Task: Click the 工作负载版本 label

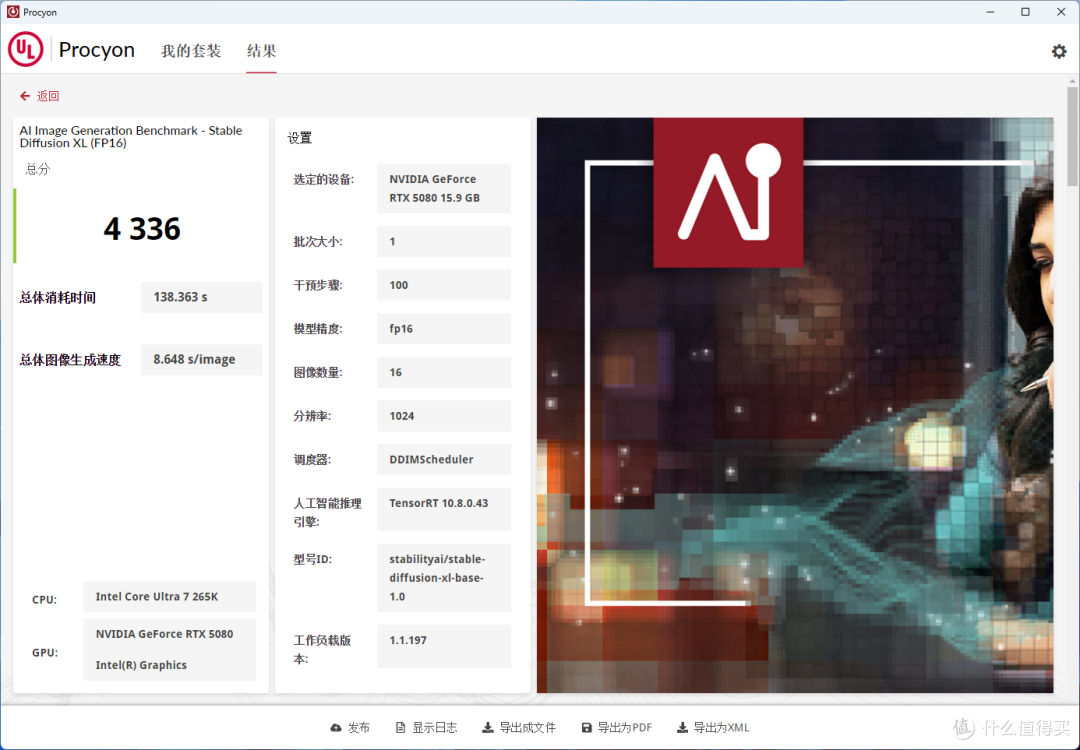Action: point(322,649)
